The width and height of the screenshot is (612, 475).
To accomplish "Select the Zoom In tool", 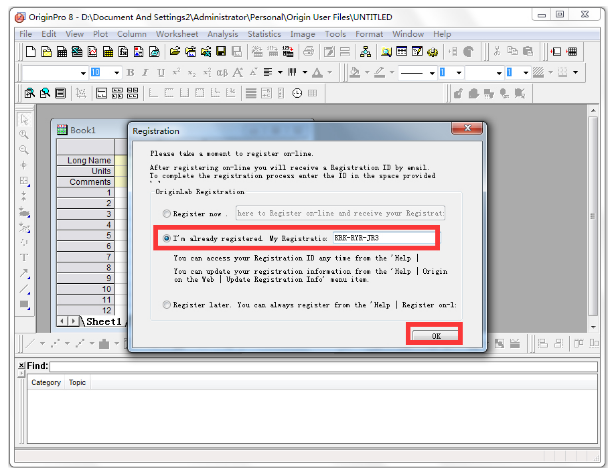I will pyautogui.click(x=24, y=134).
